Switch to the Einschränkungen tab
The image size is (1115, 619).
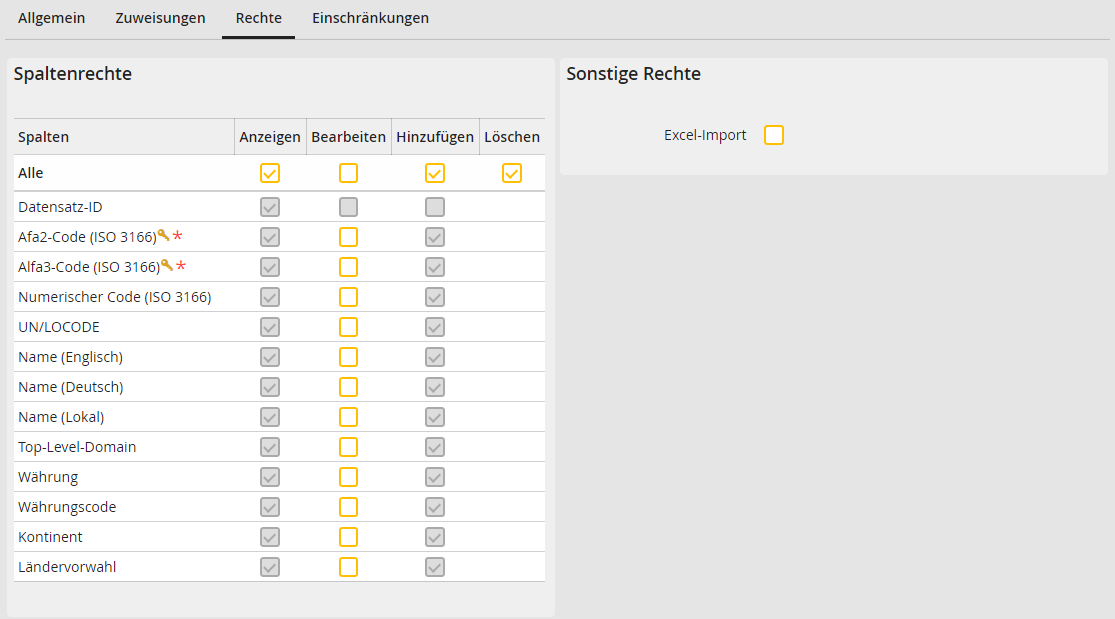click(x=370, y=18)
